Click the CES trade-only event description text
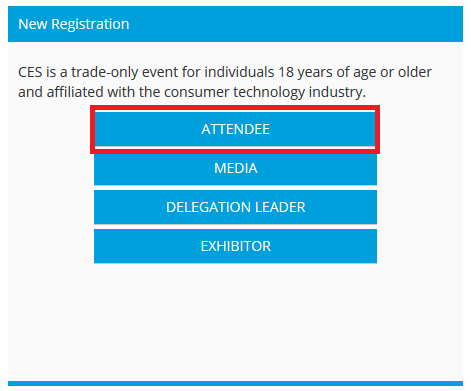The width and height of the screenshot is (471, 391). [225, 82]
